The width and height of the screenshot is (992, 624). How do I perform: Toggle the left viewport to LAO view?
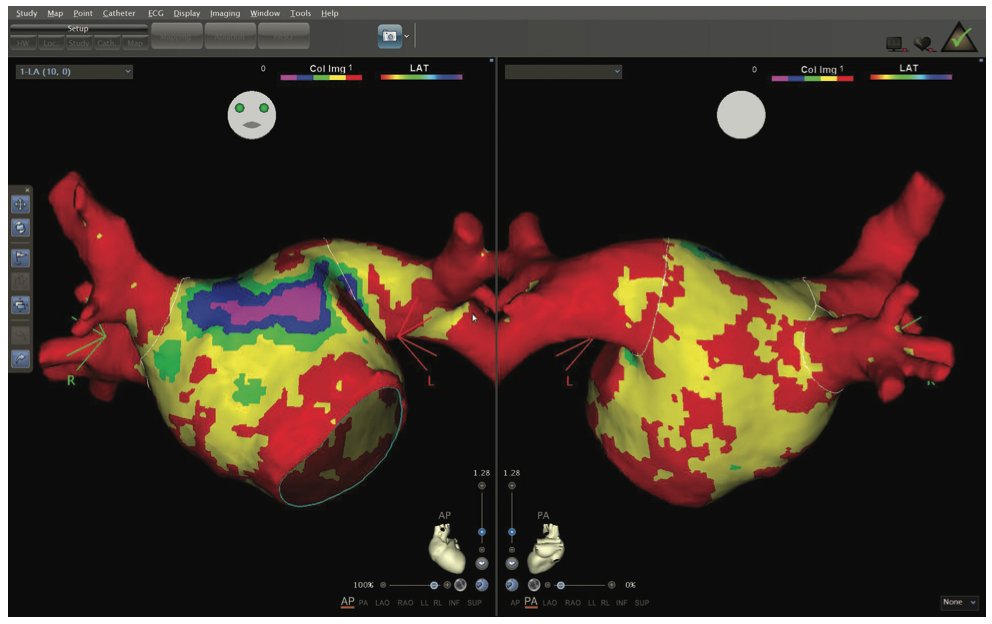[x=383, y=602]
